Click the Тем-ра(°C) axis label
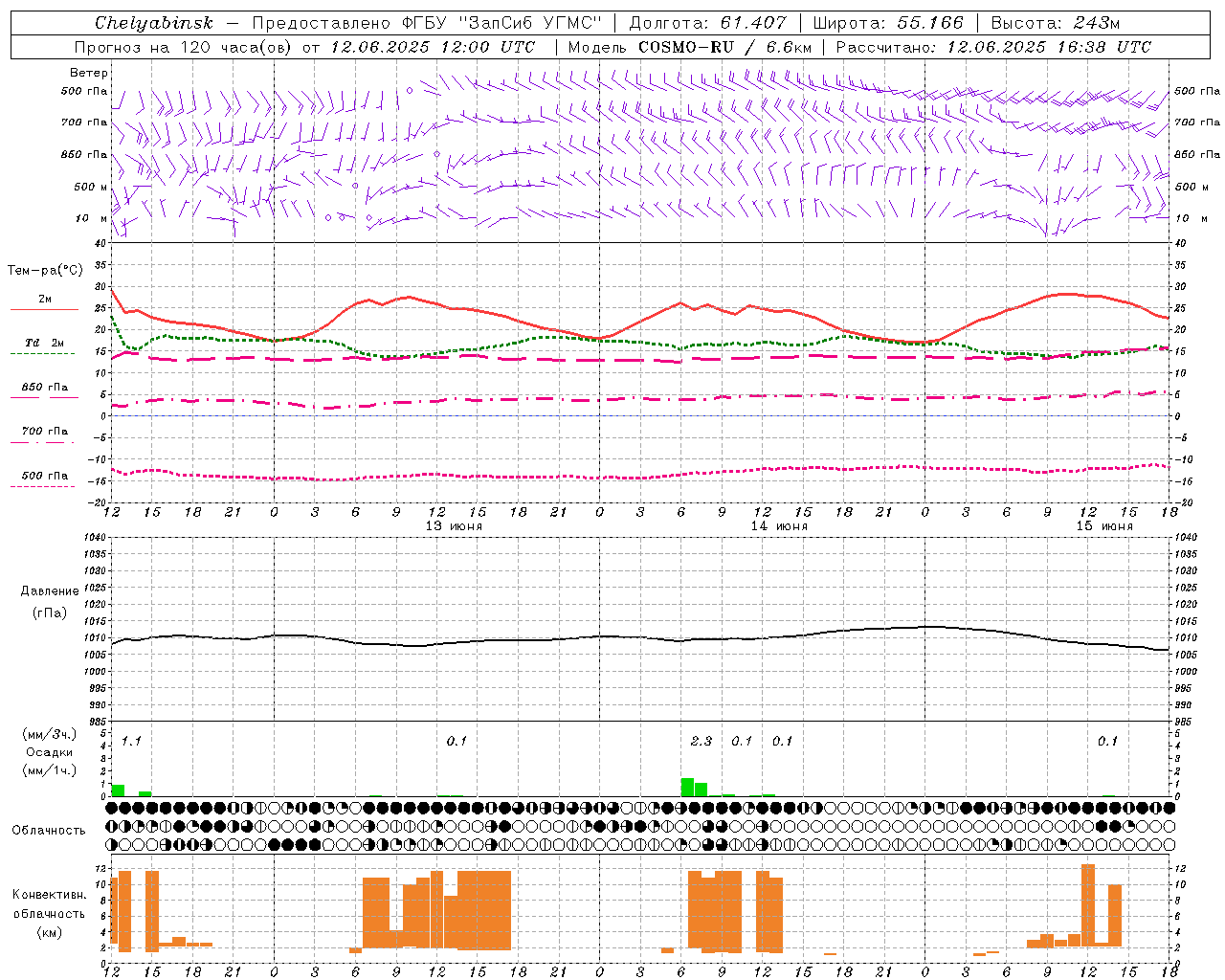This screenshot has height=980, width=1225. click(x=45, y=271)
